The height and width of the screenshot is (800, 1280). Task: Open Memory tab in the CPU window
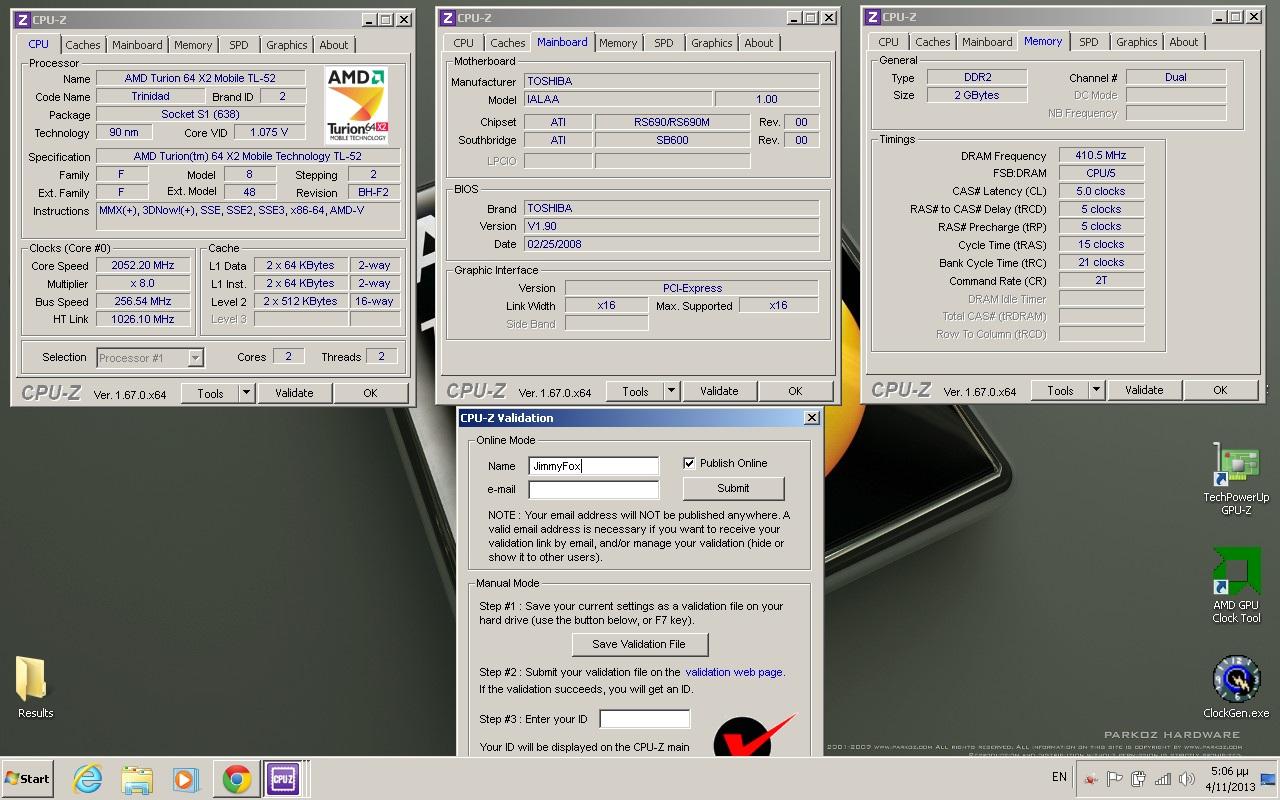193,45
